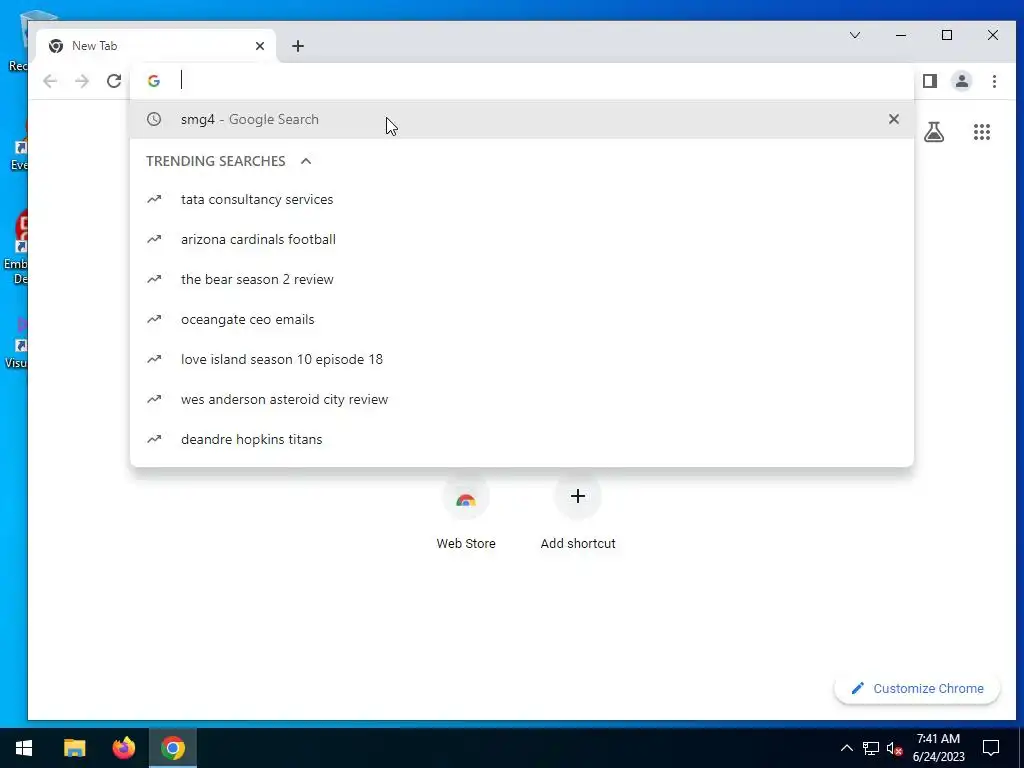Open the Chrome profile avatar
Screen dimensions: 1024x768
coord(962,81)
